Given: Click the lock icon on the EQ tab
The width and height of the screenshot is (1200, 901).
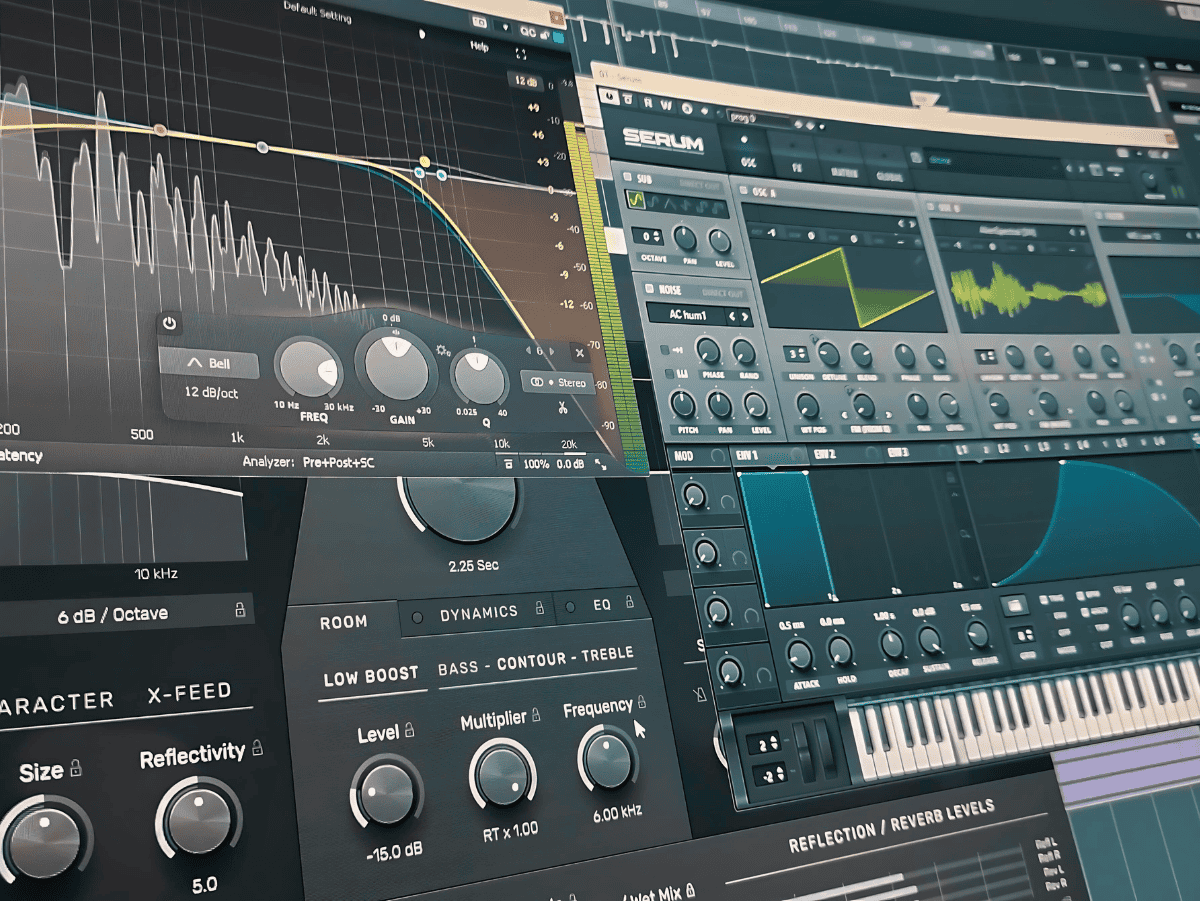Looking at the screenshot, I should [x=629, y=603].
